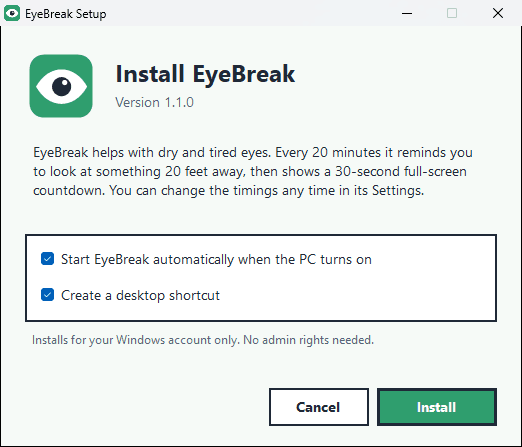The height and width of the screenshot is (447, 522).
Task: Untick the start EyeBreak automatically checkbox
Action: [47, 259]
